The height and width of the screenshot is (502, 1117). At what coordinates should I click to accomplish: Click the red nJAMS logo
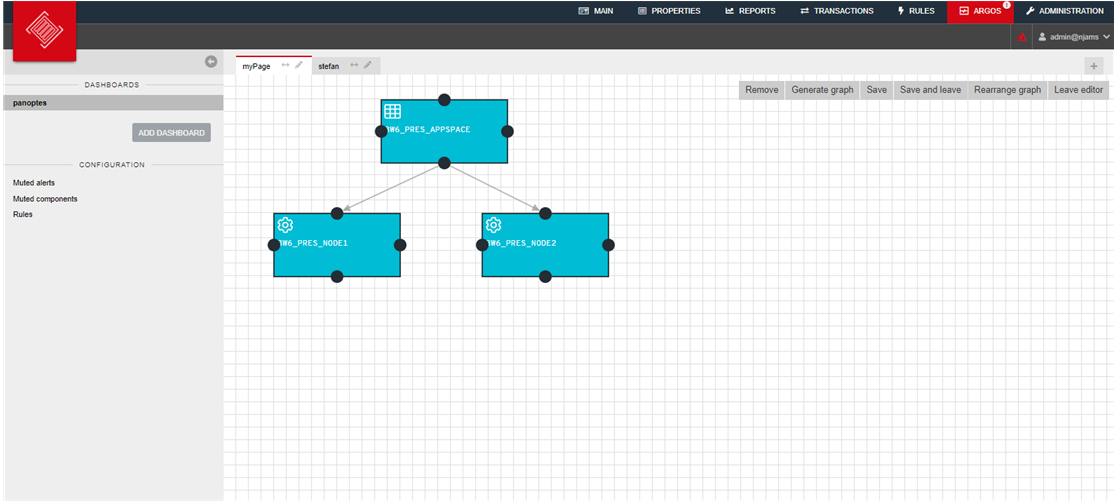(44, 31)
